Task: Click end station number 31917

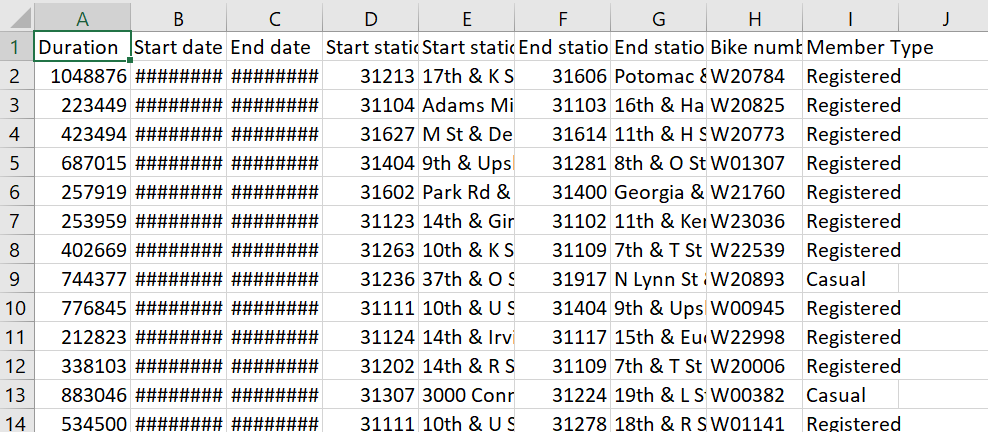Action: [x=563, y=279]
